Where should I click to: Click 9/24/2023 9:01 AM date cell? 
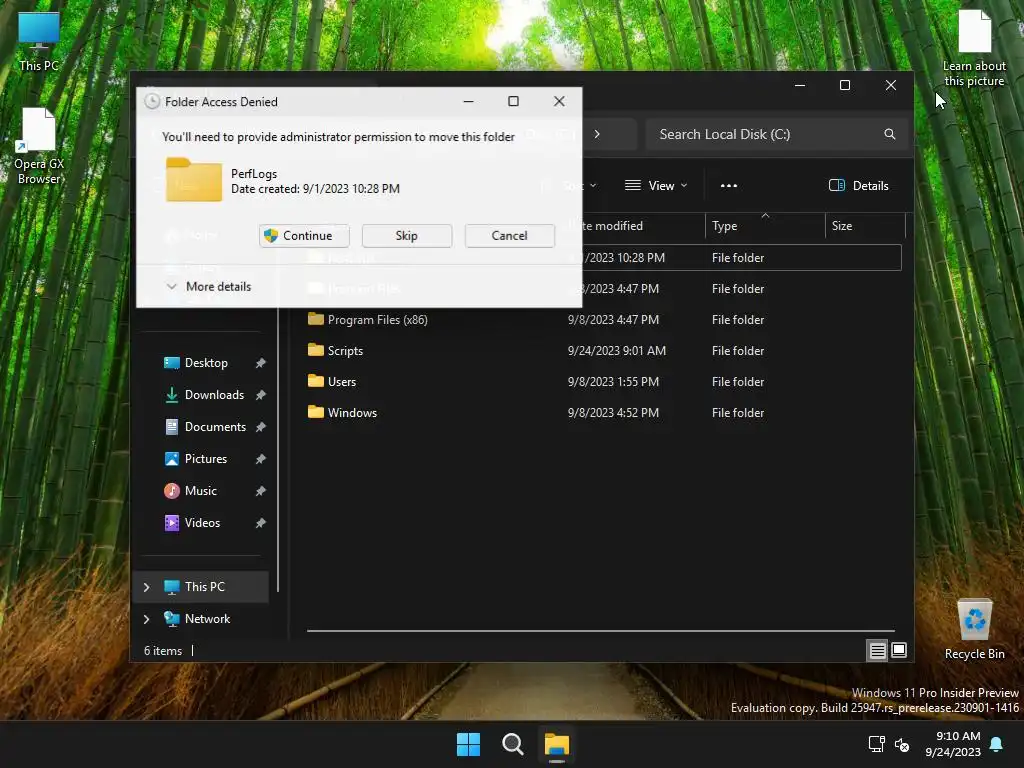coord(616,351)
